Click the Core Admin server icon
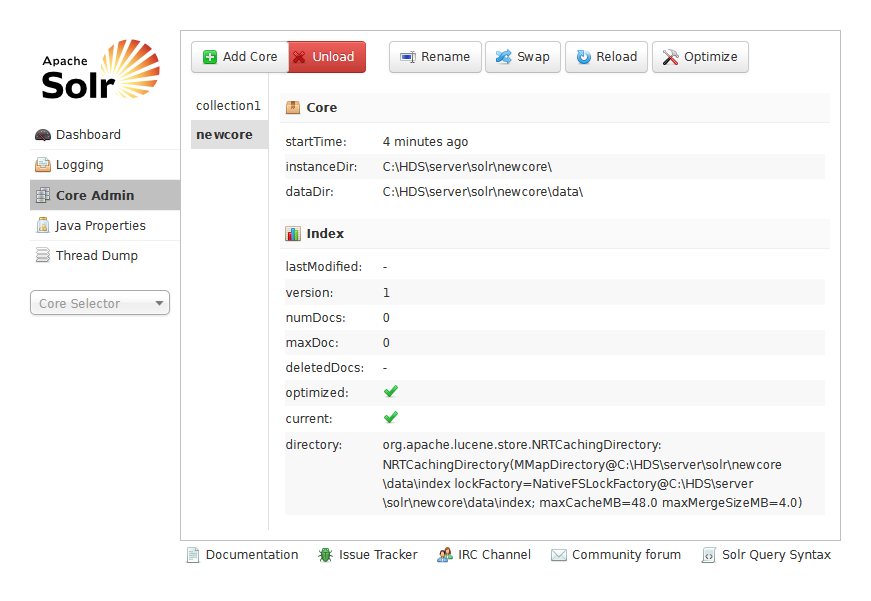The image size is (871, 601). [43, 196]
